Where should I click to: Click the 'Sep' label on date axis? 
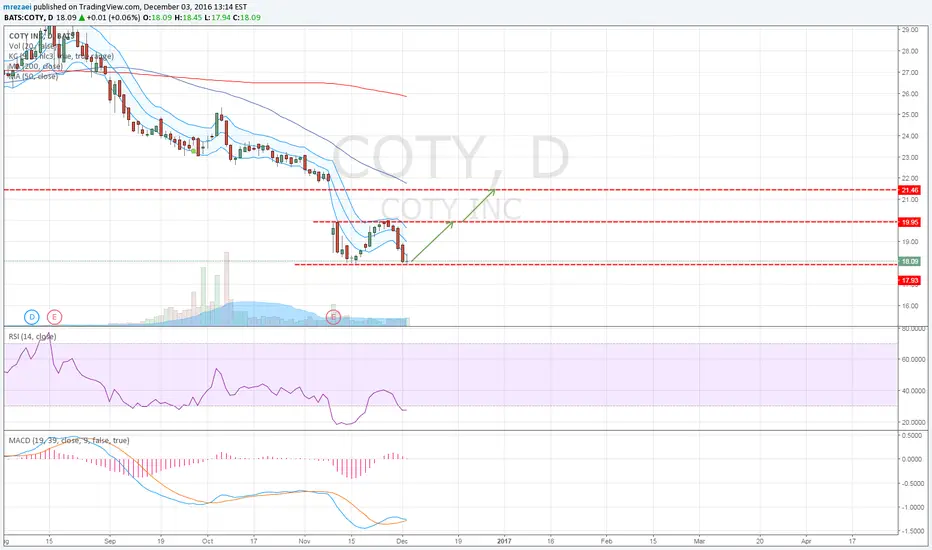pos(110,541)
